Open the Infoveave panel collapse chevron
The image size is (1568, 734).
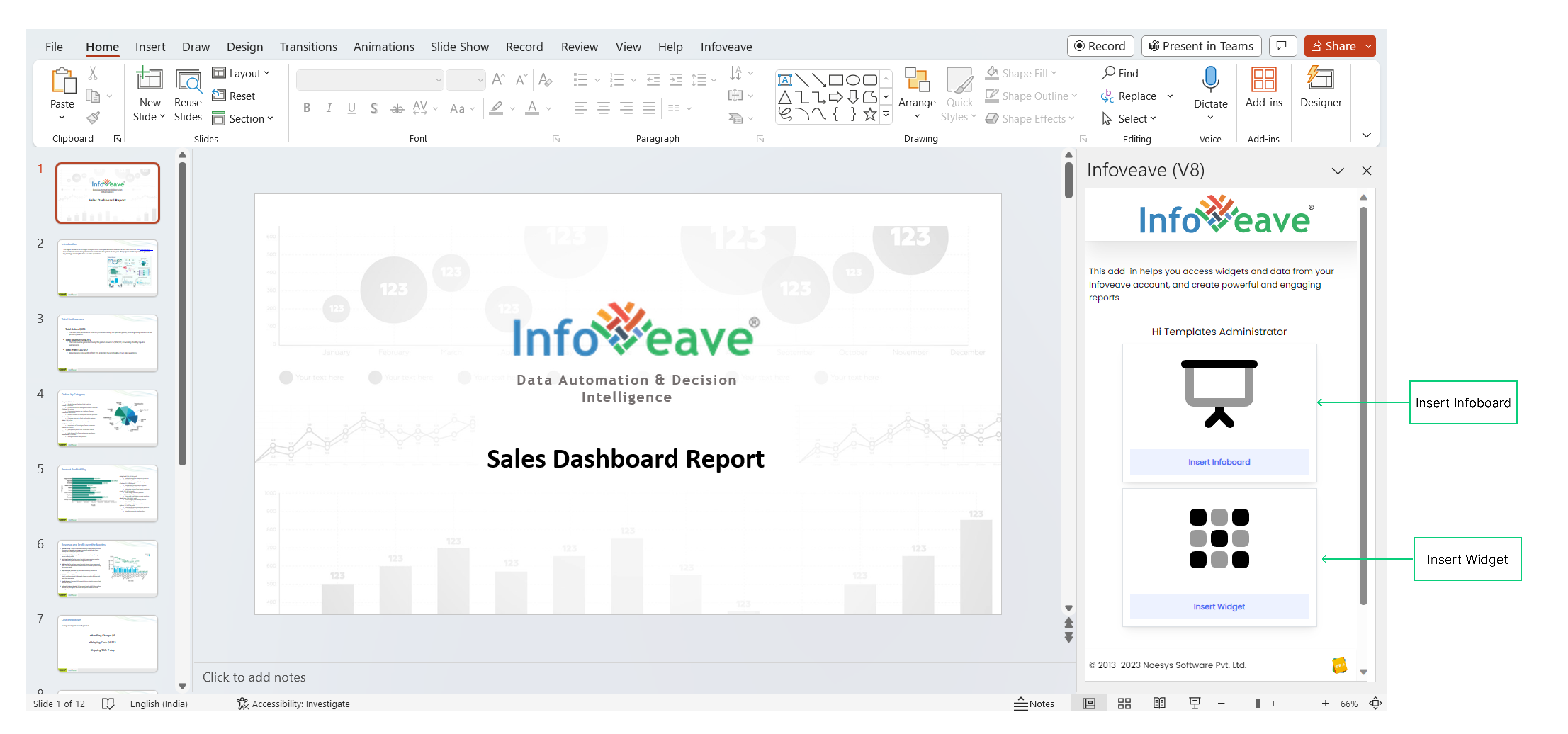point(1338,170)
